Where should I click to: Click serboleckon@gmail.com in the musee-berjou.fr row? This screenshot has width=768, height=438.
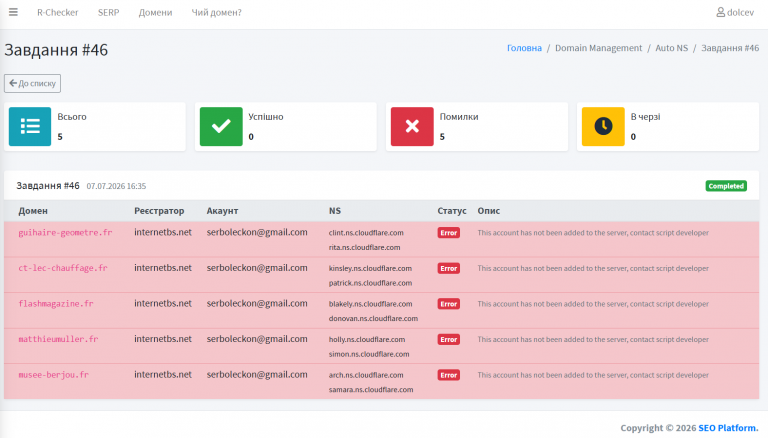tap(257, 374)
